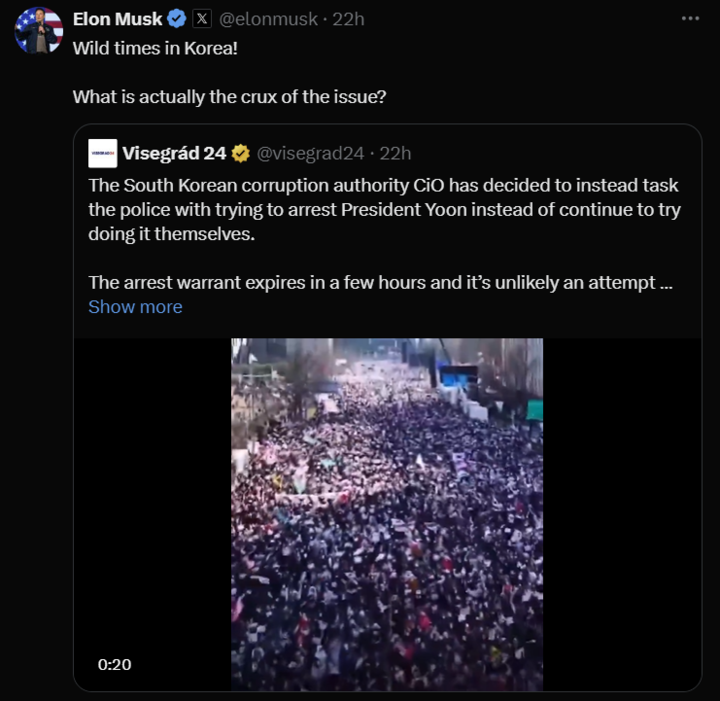The height and width of the screenshot is (701, 720).
Task: Click the @visegrad24 handle
Action: 312,153
